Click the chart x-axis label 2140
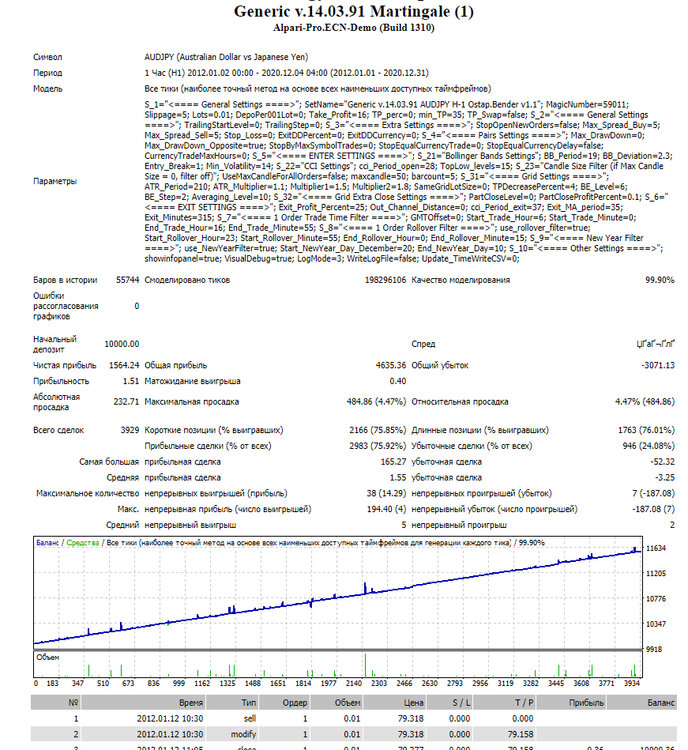This screenshot has height=750, width=688. coord(354,683)
